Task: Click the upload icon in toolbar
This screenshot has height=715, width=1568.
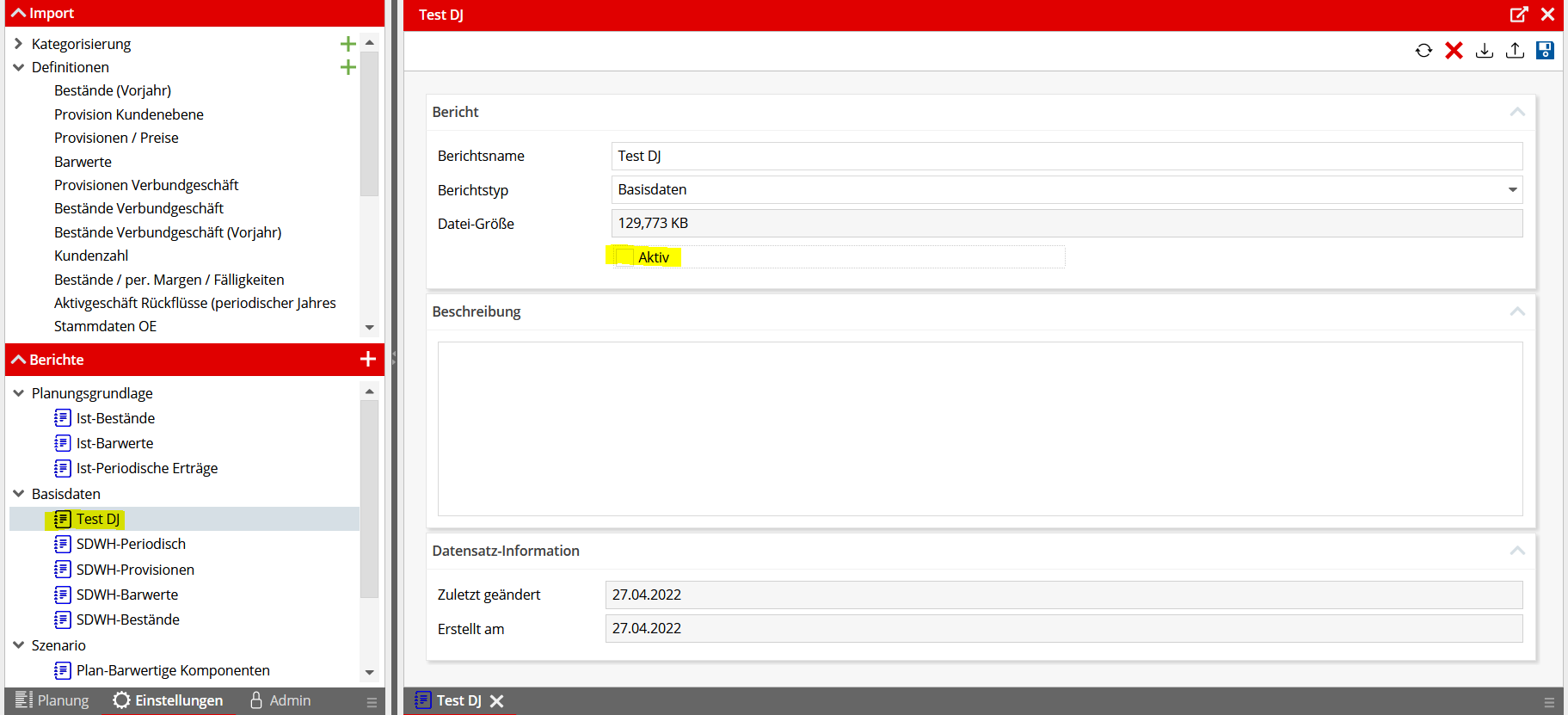Action: click(x=1515, y=51)
